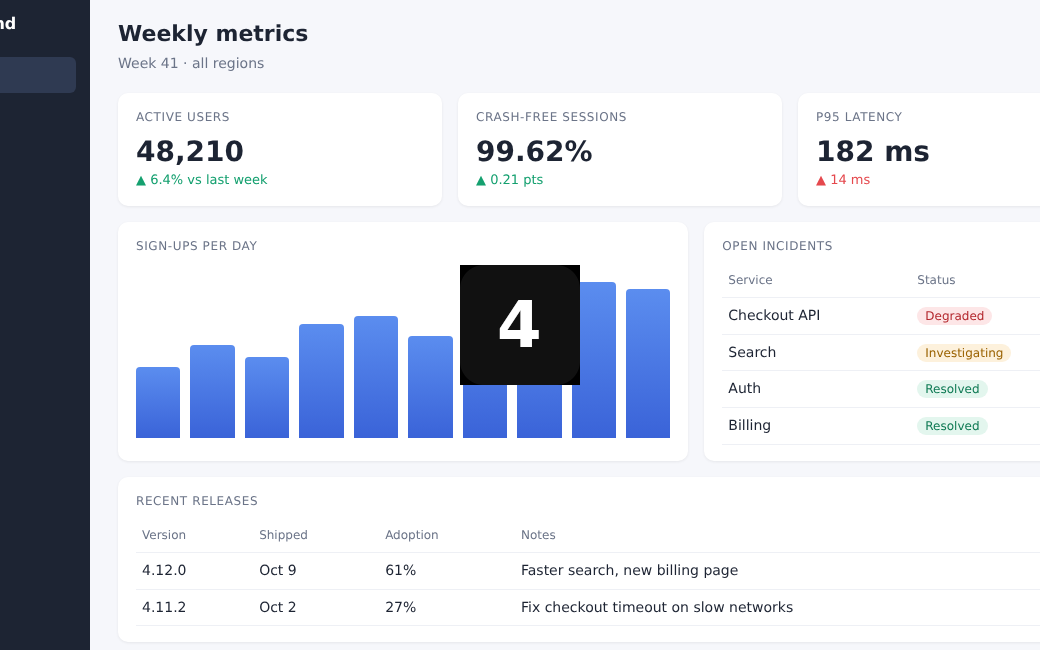Image resolution: width=1040 pixels, height=650 pixels.
Task: Click the "RECENT RELEASES" panel title
Action: pos(196,501)
